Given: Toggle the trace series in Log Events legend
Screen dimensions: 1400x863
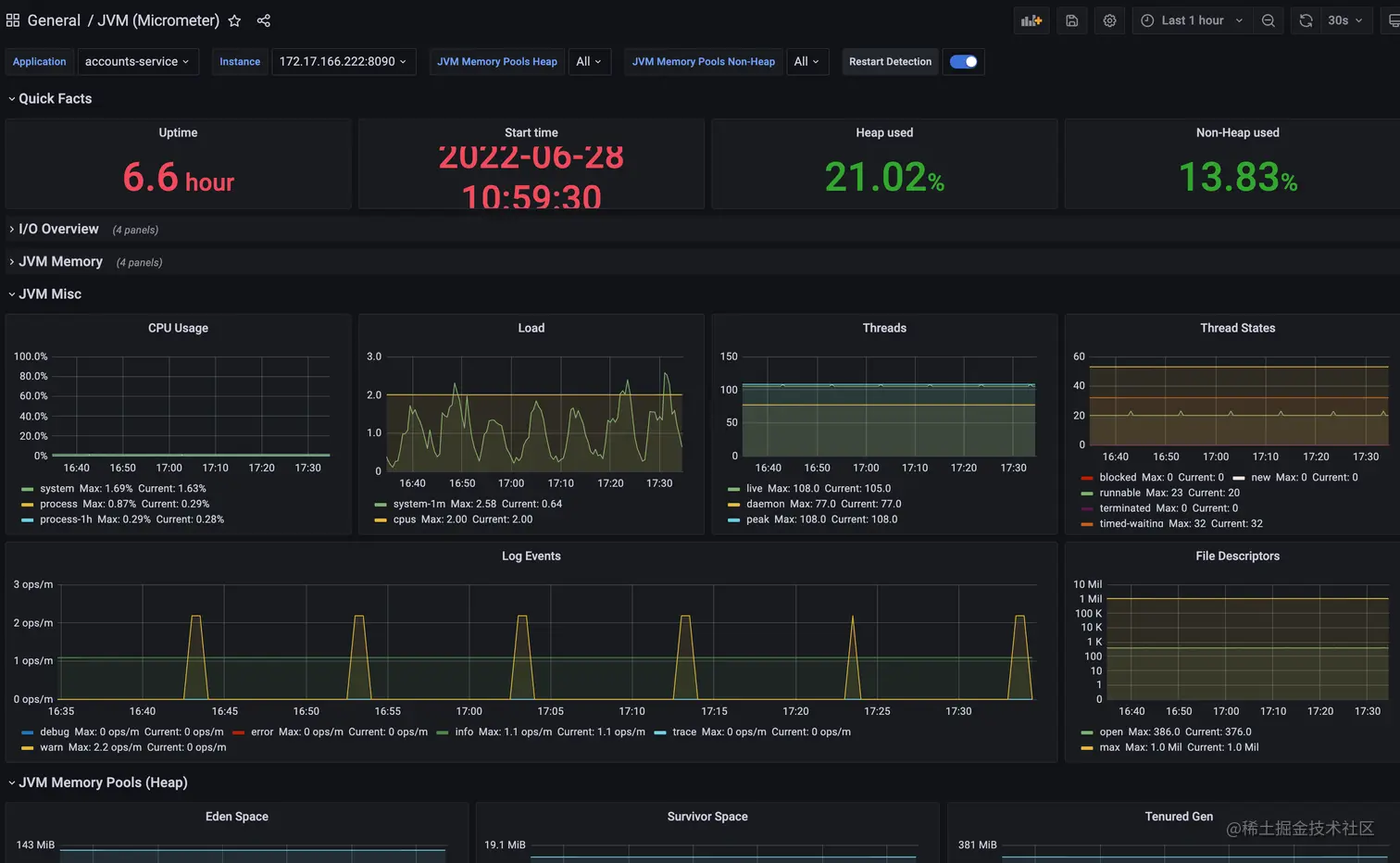Looking at the screenshot, I should tap(684, 732).
